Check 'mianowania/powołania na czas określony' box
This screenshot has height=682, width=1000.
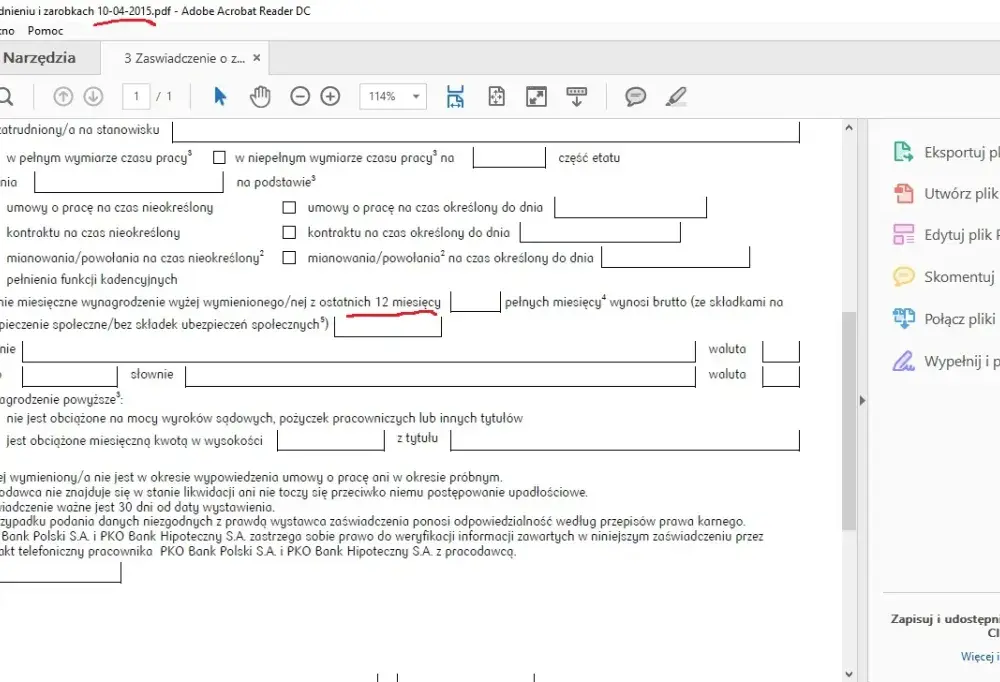pyautogui.click(x=289, y=257)
